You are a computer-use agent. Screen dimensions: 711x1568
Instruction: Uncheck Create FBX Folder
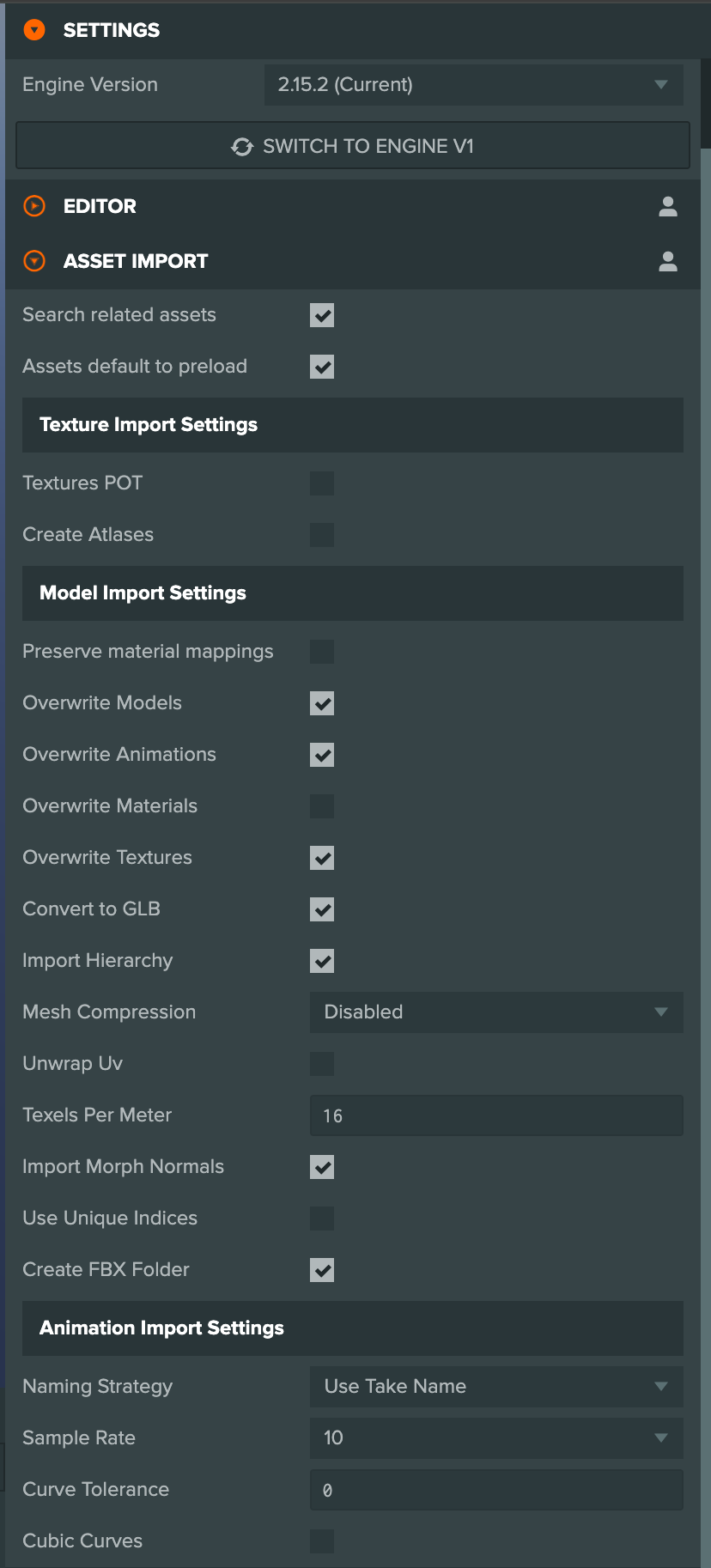click(322, 1270)
